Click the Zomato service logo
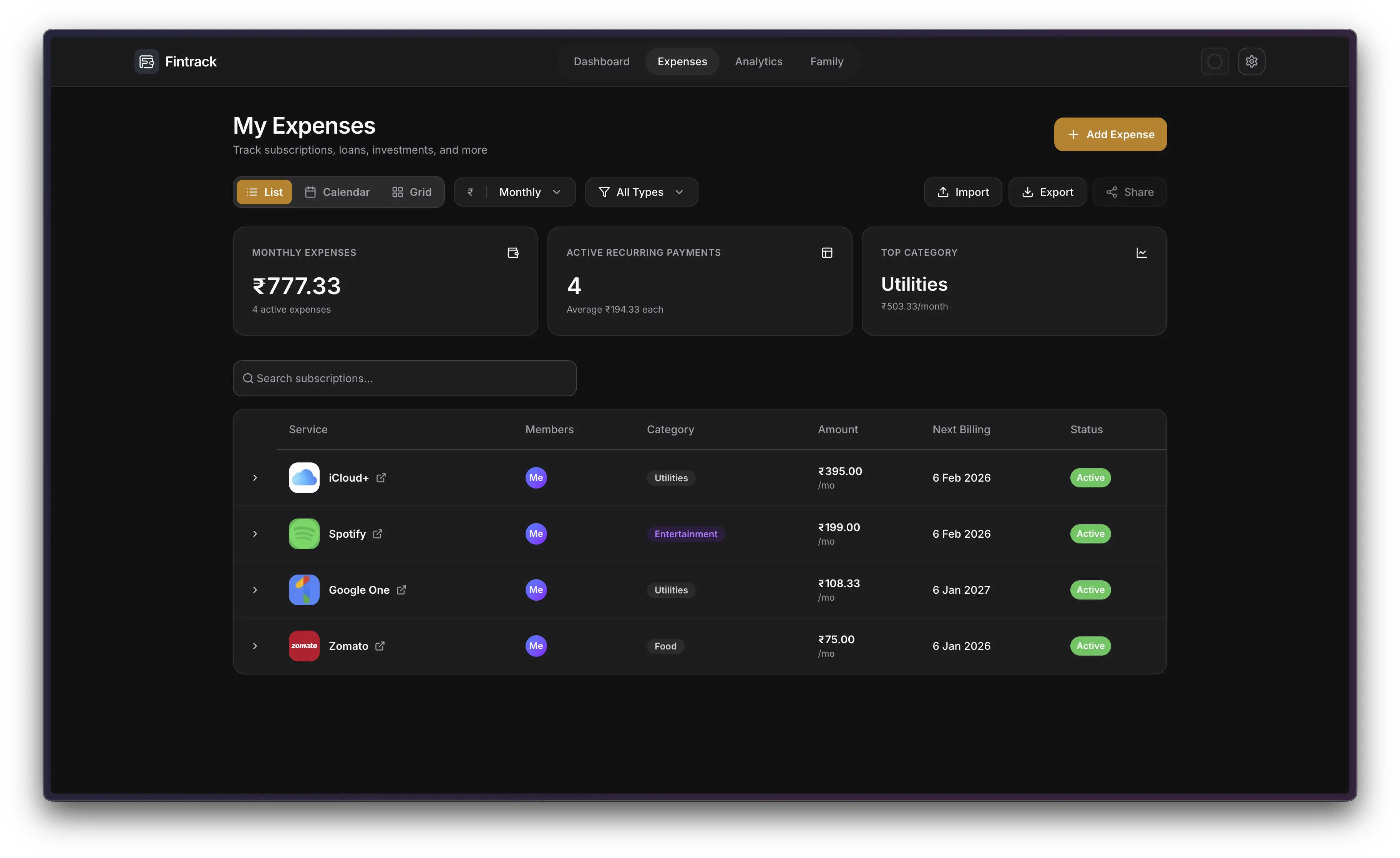This screenshot has height=858, width=1400. point(304,646)
